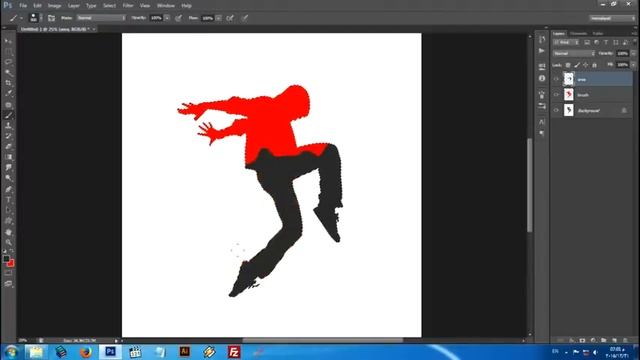
Task: Select the Brush tool in toolbox
Action: 8,116
